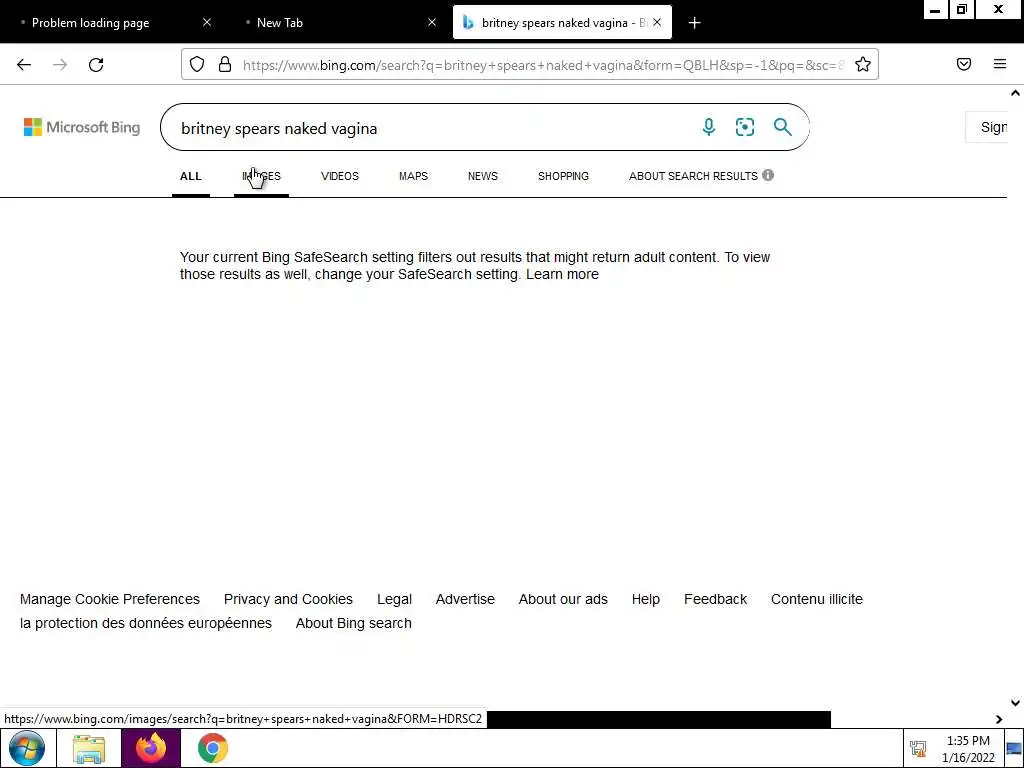Restore down the Firefox window
This screenshot has height=768, width=1024.
tap(962, 10)
